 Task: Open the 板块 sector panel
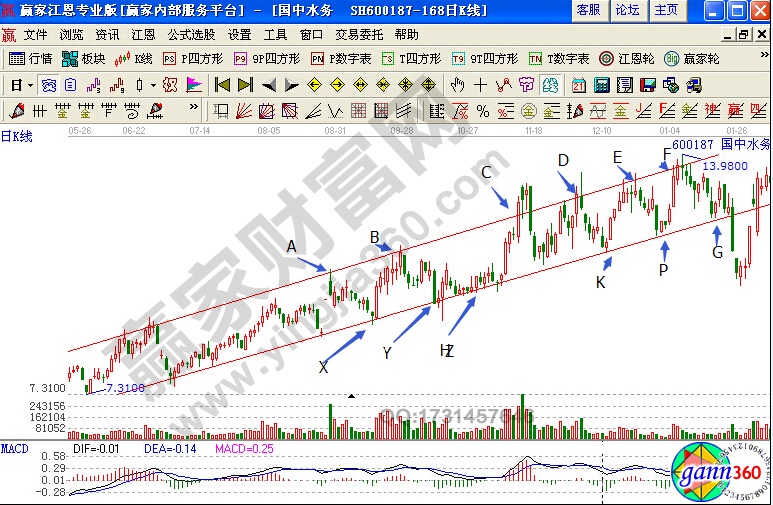[x=85, y=59]
